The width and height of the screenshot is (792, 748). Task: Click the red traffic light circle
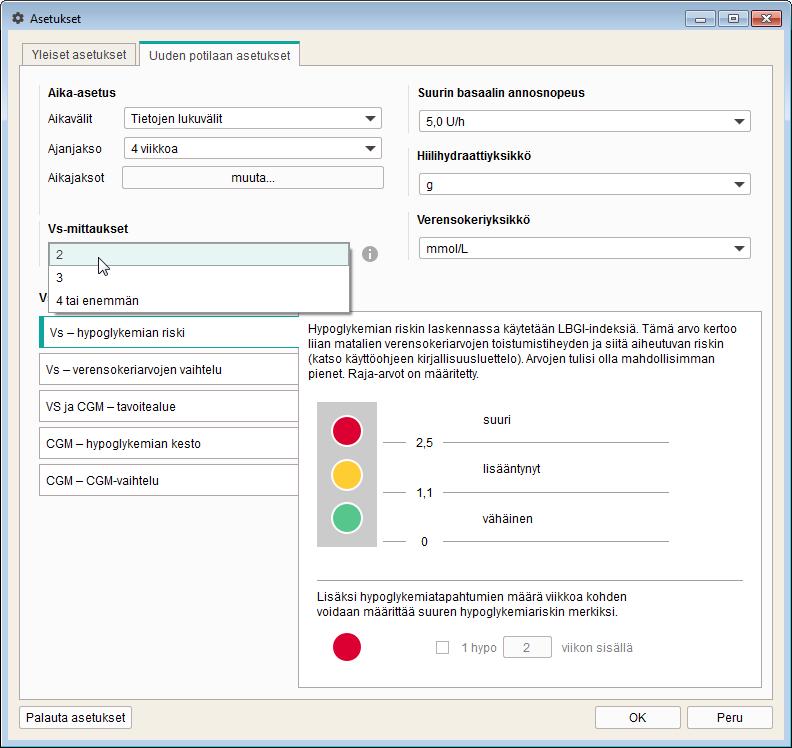point(347,431)
